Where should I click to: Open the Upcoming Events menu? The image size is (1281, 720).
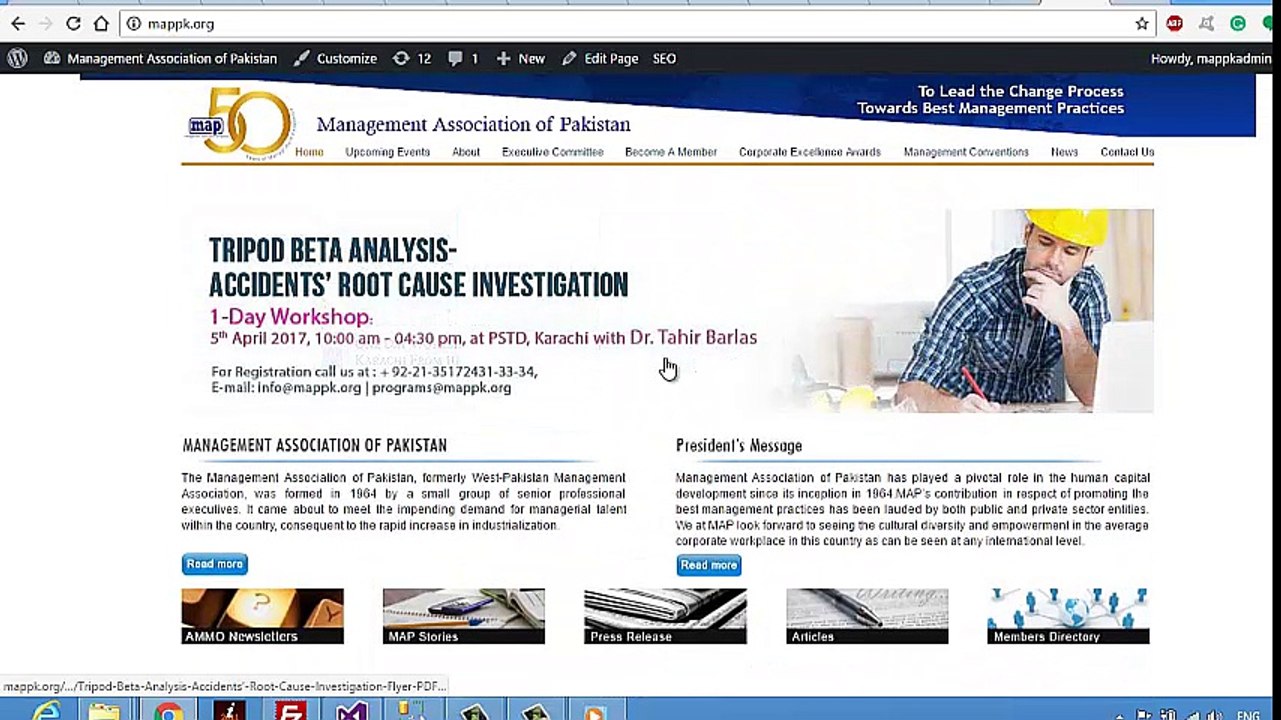coord(387,152)
